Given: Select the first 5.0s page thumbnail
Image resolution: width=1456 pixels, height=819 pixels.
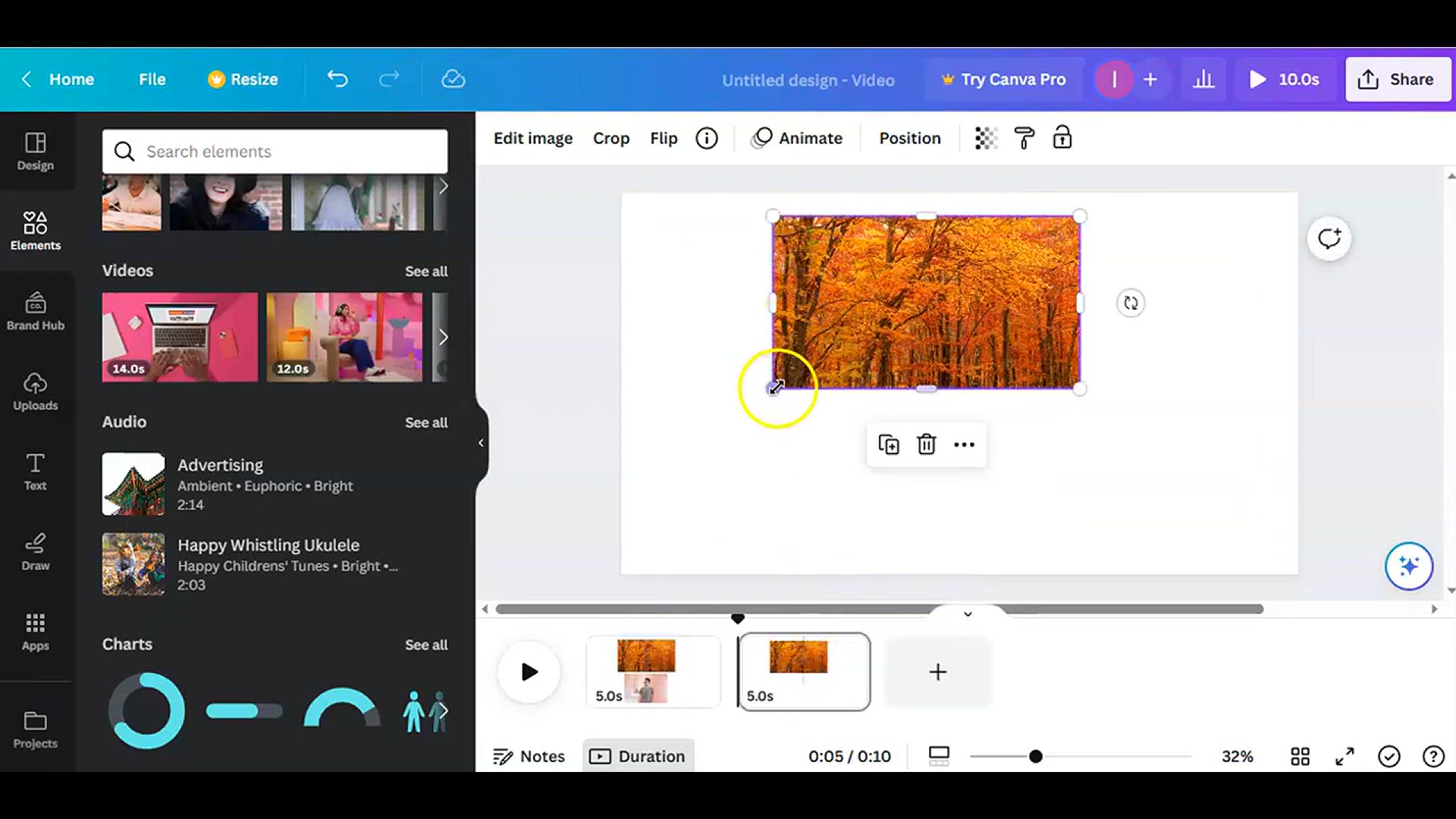Looking at the screenshot, I should (x=653, y=672).
